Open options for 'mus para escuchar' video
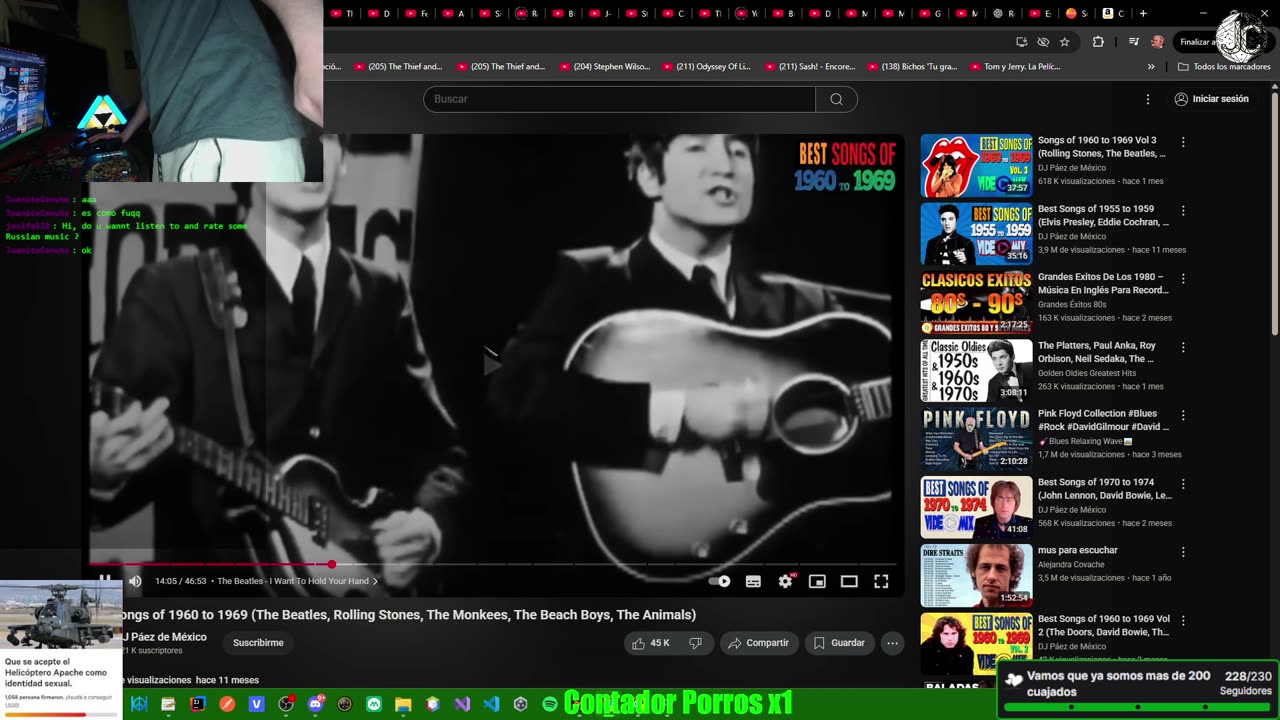The height and width of the screenshot is (720, 1280). [1183, 552]
